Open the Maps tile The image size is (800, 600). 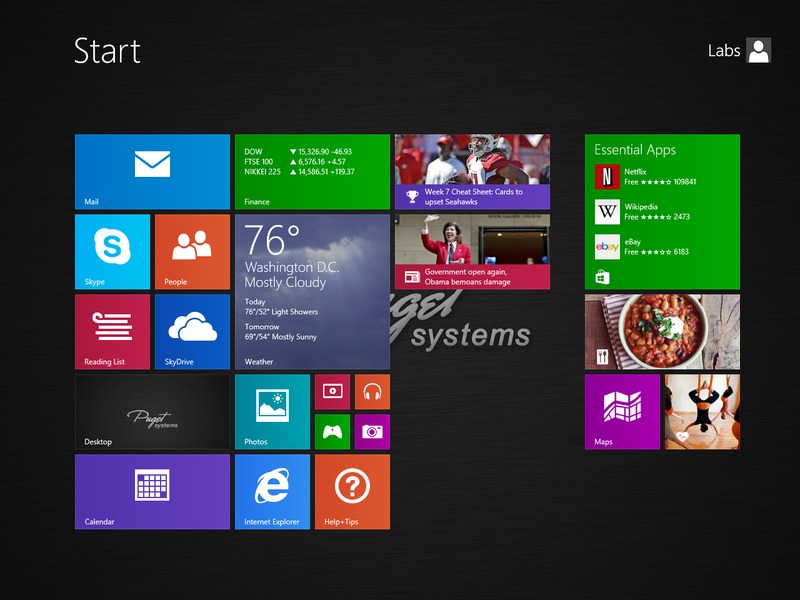click(622, 411)
